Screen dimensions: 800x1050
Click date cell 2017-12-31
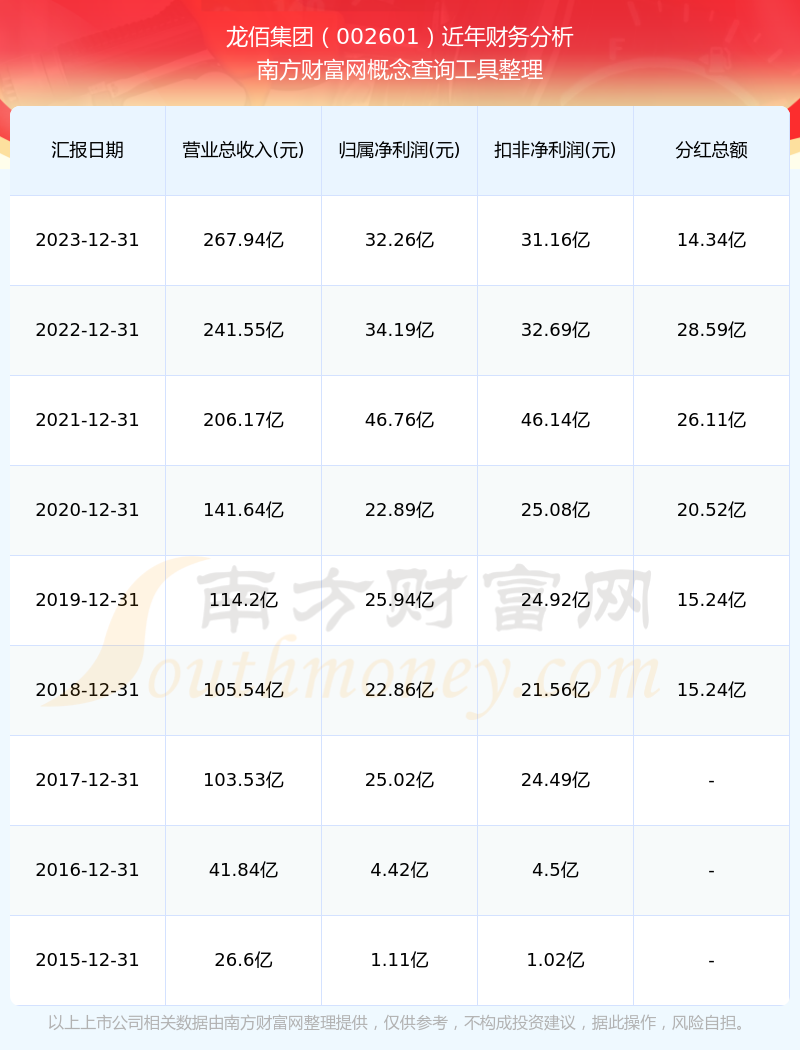click(x=88, y=780)
